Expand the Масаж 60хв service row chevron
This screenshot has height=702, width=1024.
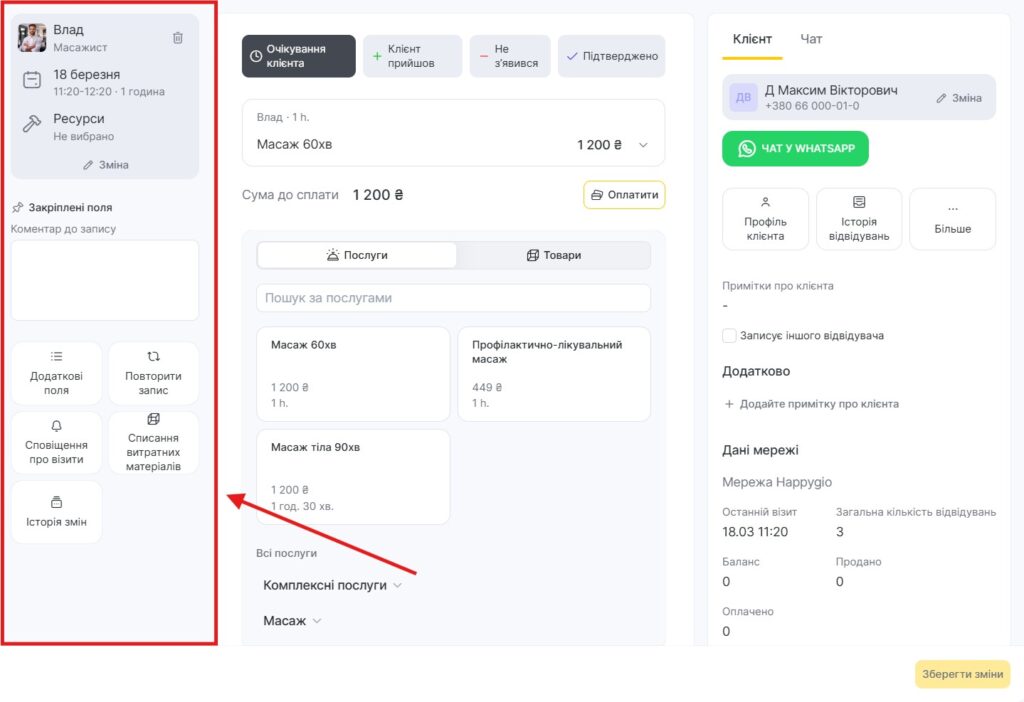(x=643, y=145)
